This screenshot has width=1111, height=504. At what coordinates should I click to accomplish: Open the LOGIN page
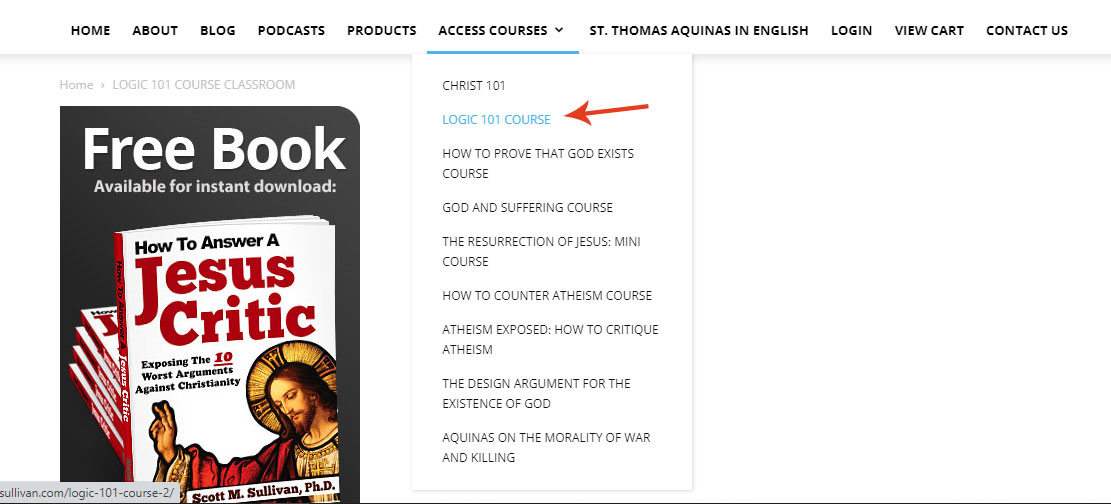[x=852, y=30]
